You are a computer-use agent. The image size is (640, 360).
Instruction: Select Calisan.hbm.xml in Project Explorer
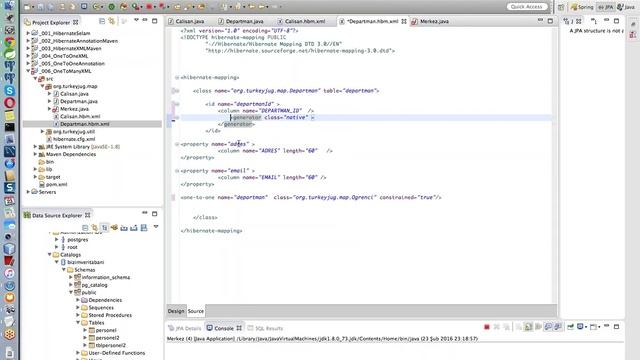point(80,116)
